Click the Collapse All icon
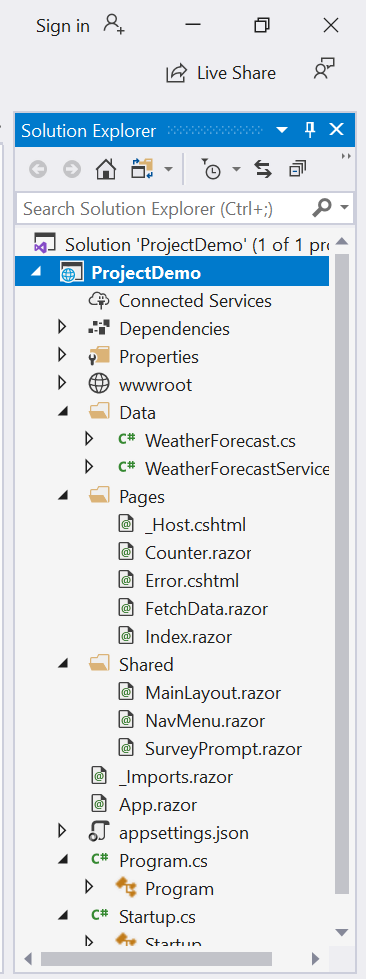 tap(297, 169)
